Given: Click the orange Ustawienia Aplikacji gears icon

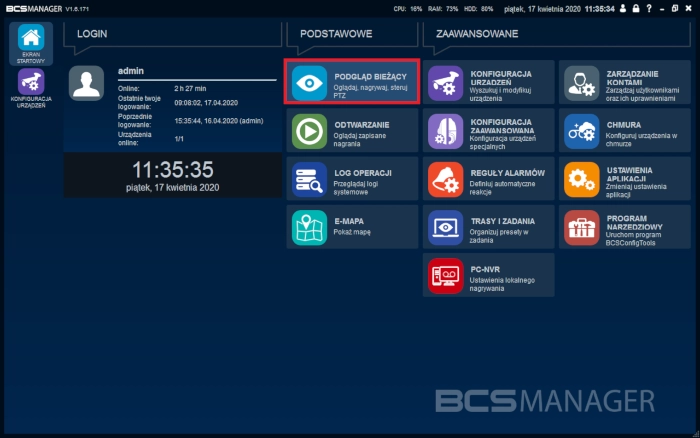Looking at the screenshot, I should click(581, 179).
